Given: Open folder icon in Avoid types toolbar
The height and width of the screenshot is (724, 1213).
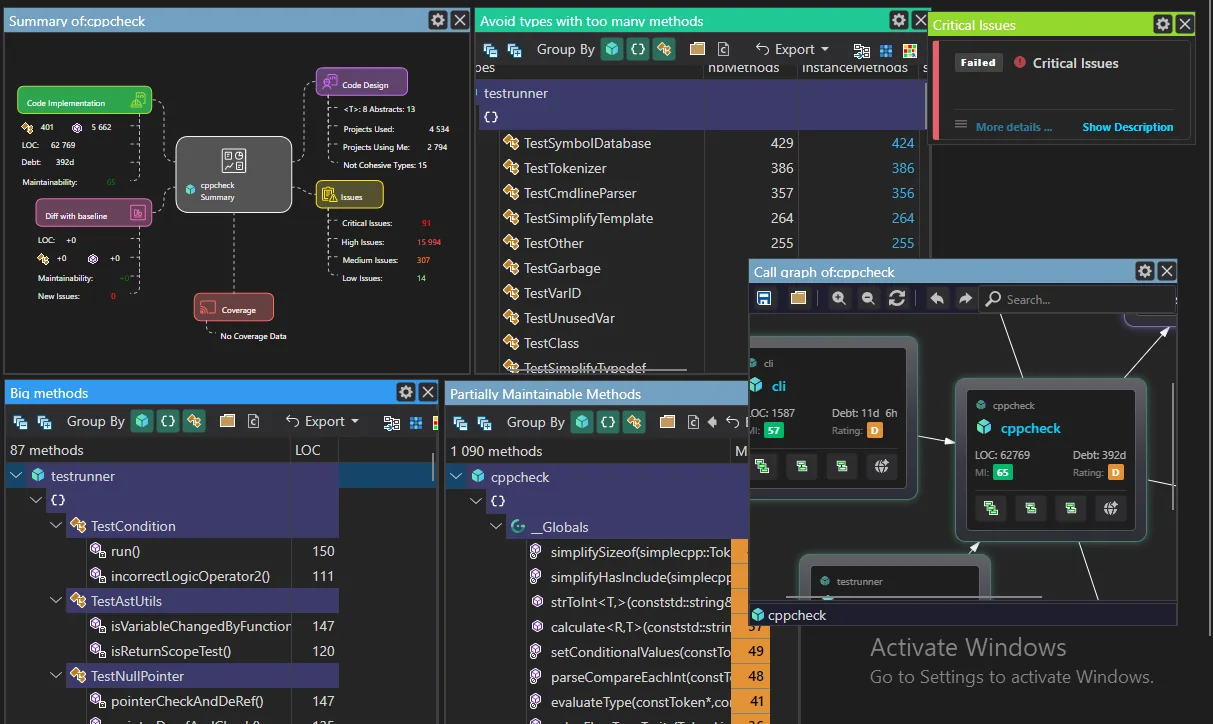Looking at the screenshot, I should click(697, 49).
